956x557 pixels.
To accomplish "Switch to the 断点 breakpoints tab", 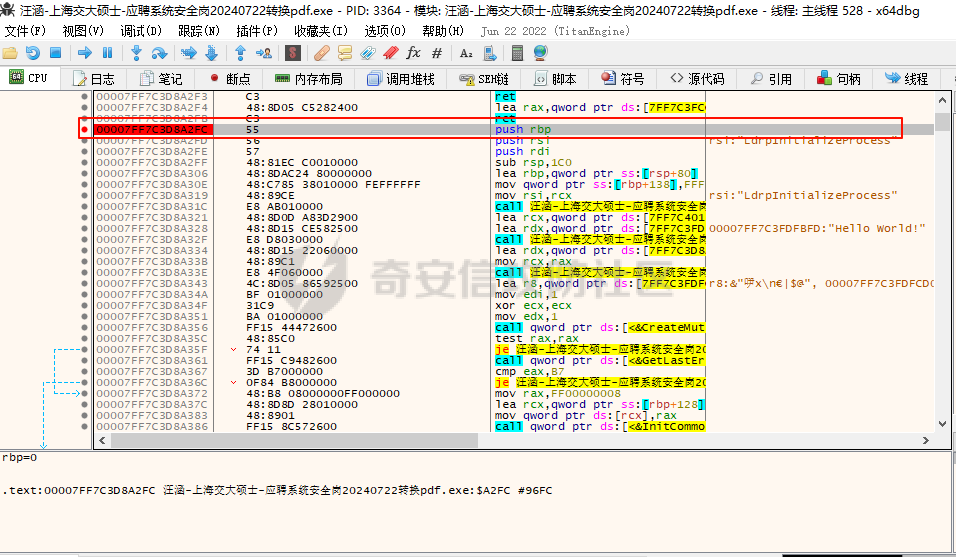I will [229, 79].
